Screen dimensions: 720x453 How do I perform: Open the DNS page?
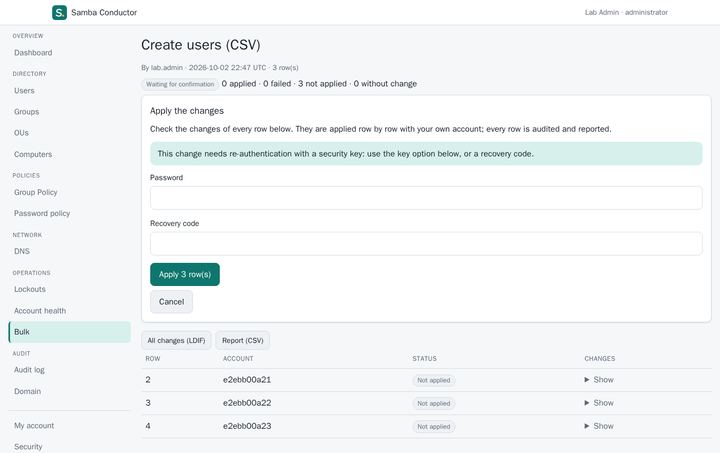tap(22, 252)
